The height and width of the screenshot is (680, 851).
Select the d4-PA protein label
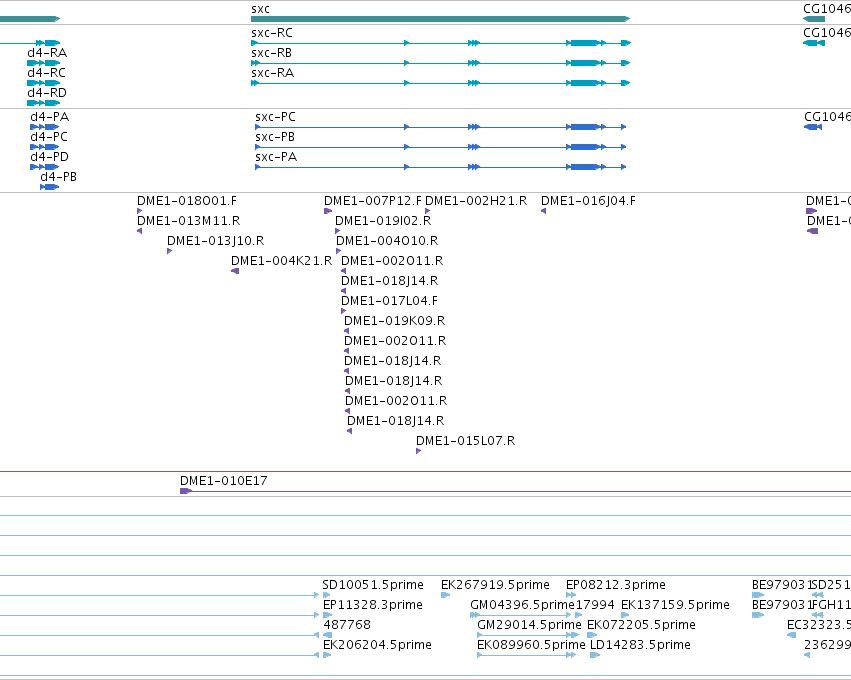[x=50, y=117]
